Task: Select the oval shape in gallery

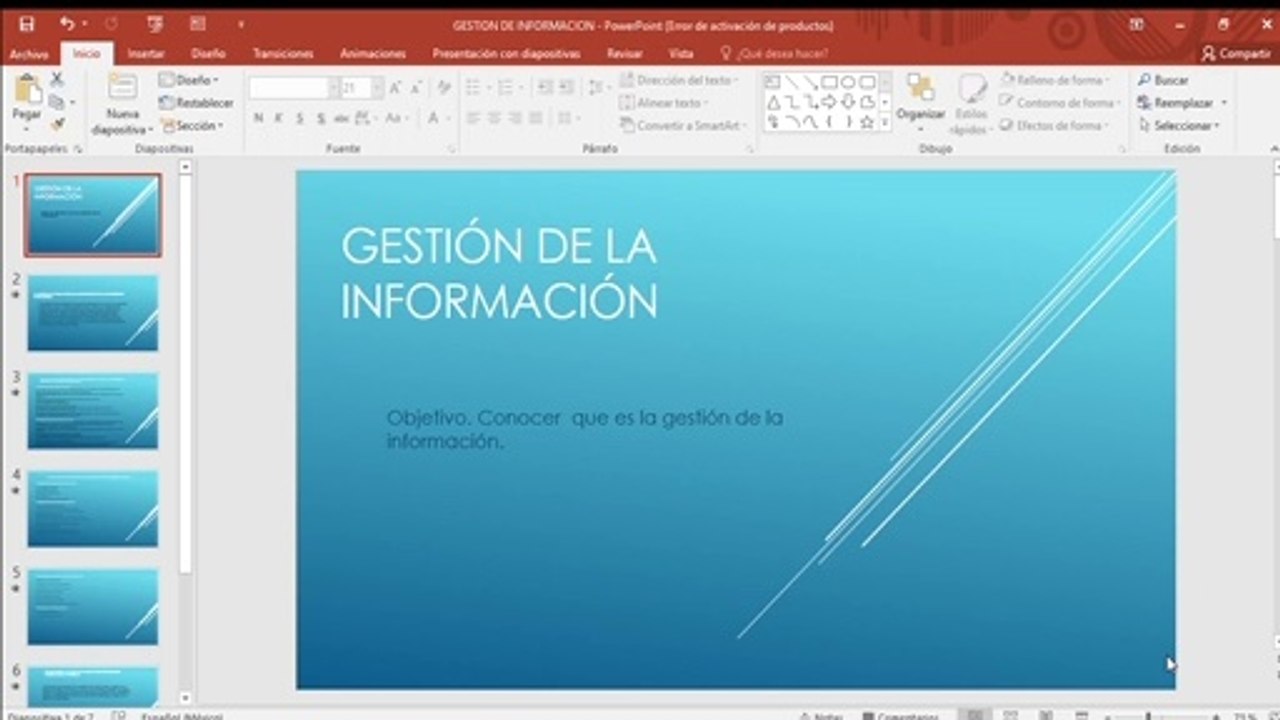Action: point(848,82)
